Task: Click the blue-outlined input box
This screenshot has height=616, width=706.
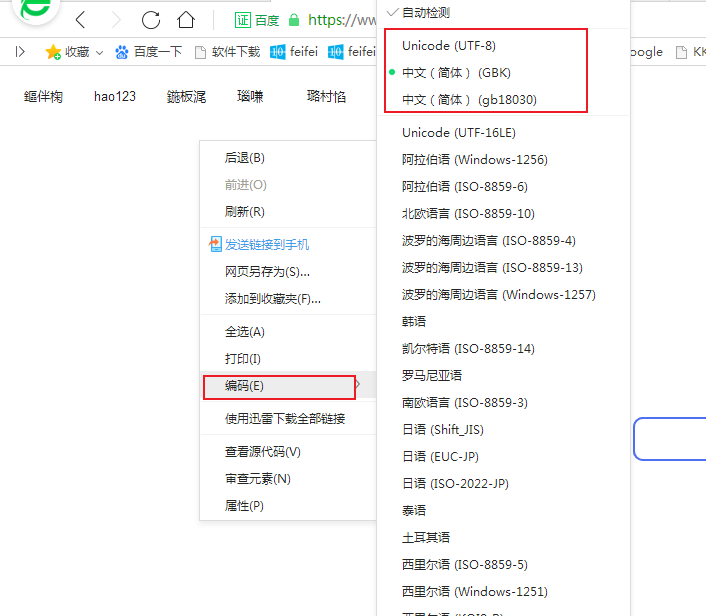Action: 670,439
